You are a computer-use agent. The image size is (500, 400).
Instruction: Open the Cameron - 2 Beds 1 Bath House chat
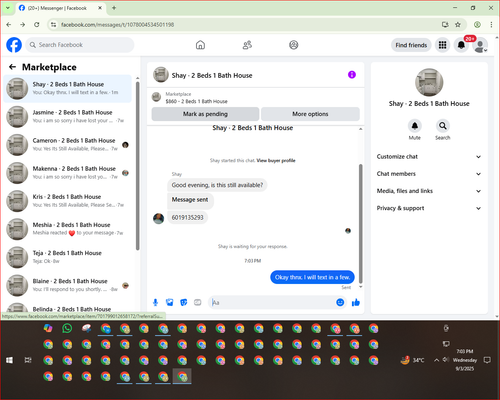[68, 144]
